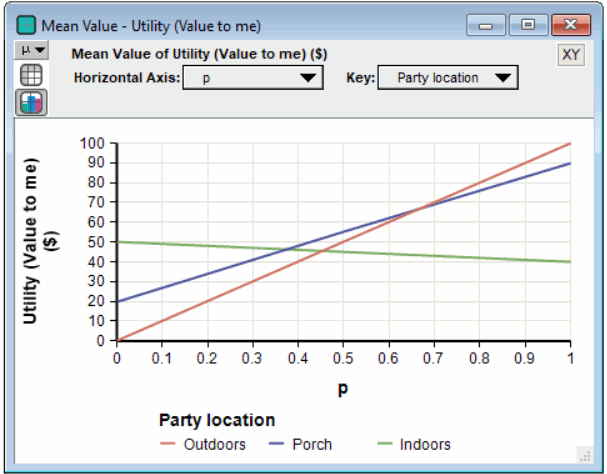Click the Porch legend label

[312, 445]
